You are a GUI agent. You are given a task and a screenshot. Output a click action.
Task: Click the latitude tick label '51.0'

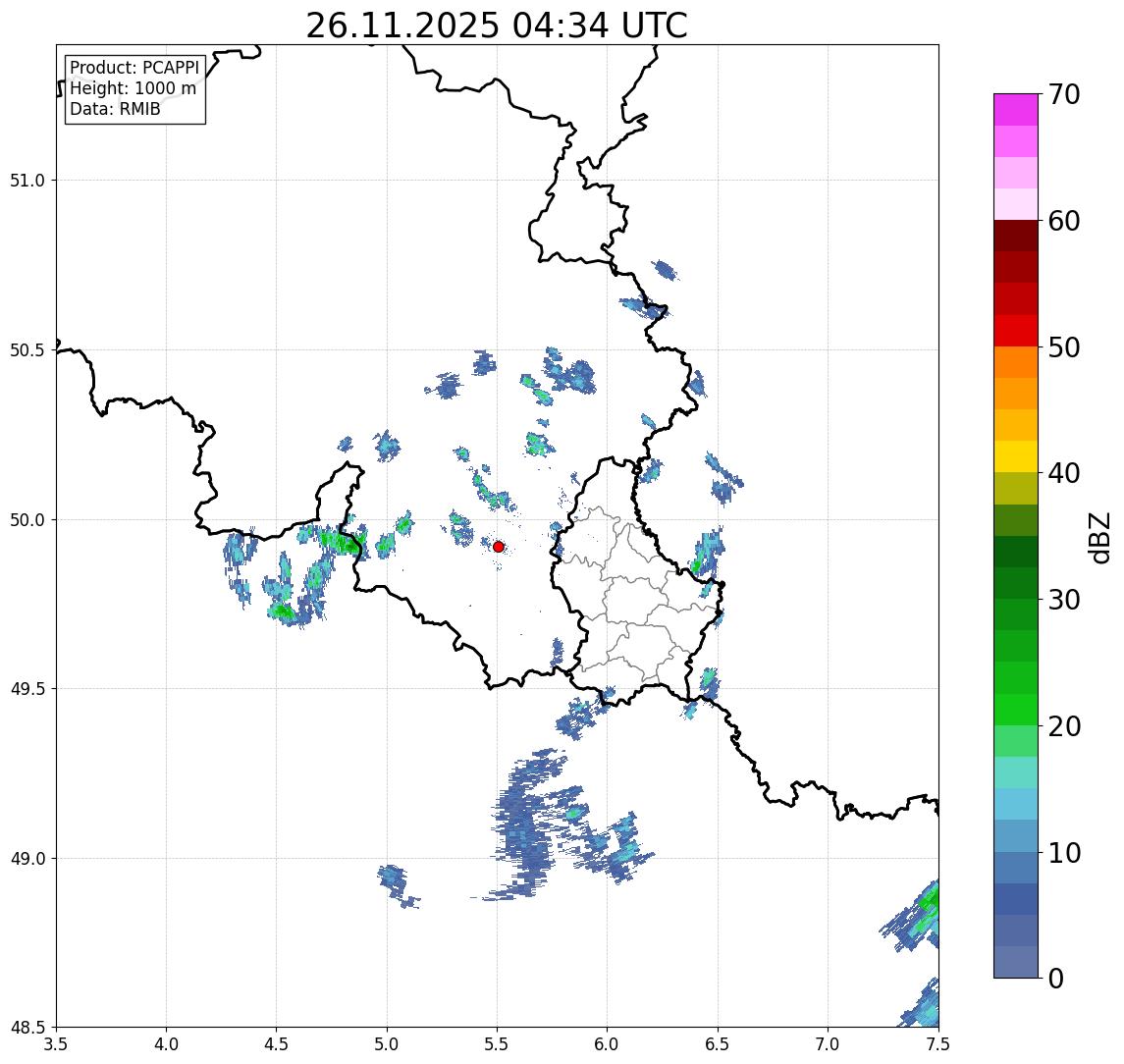tap(27, 181)
